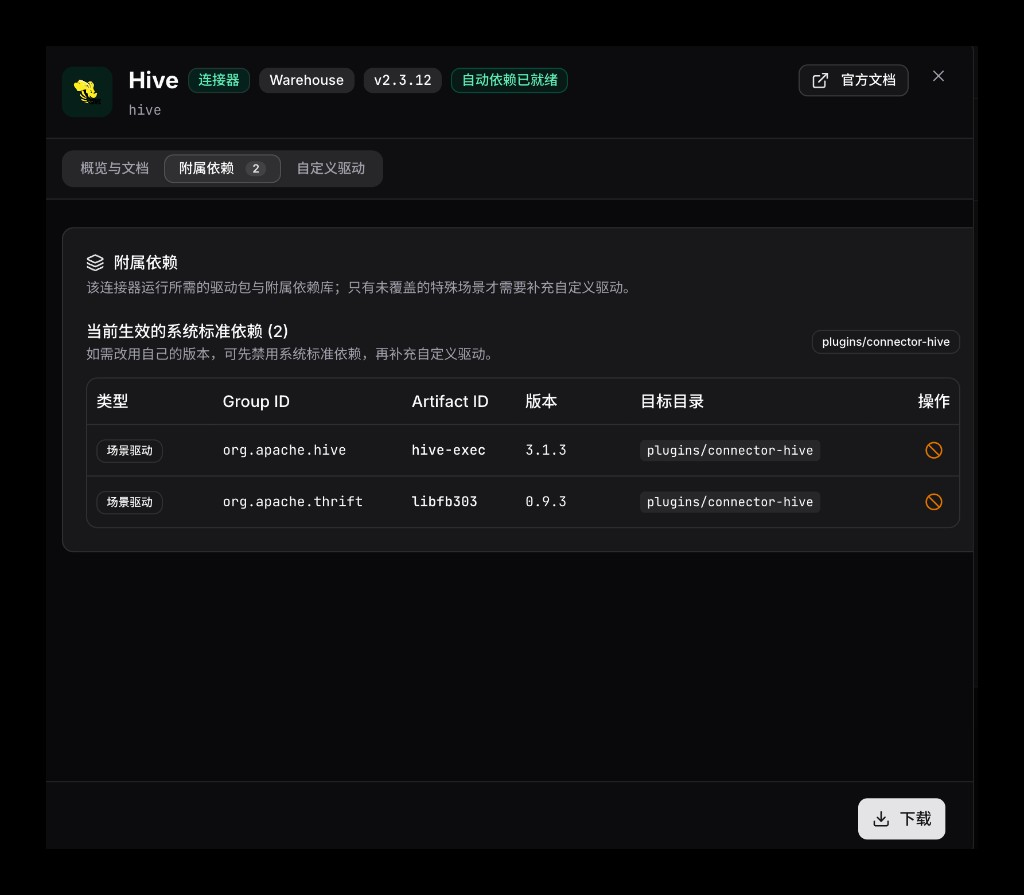Click the 版本 column header
The height and width of the screenshot is (895, 1024).
click(541, 401)
